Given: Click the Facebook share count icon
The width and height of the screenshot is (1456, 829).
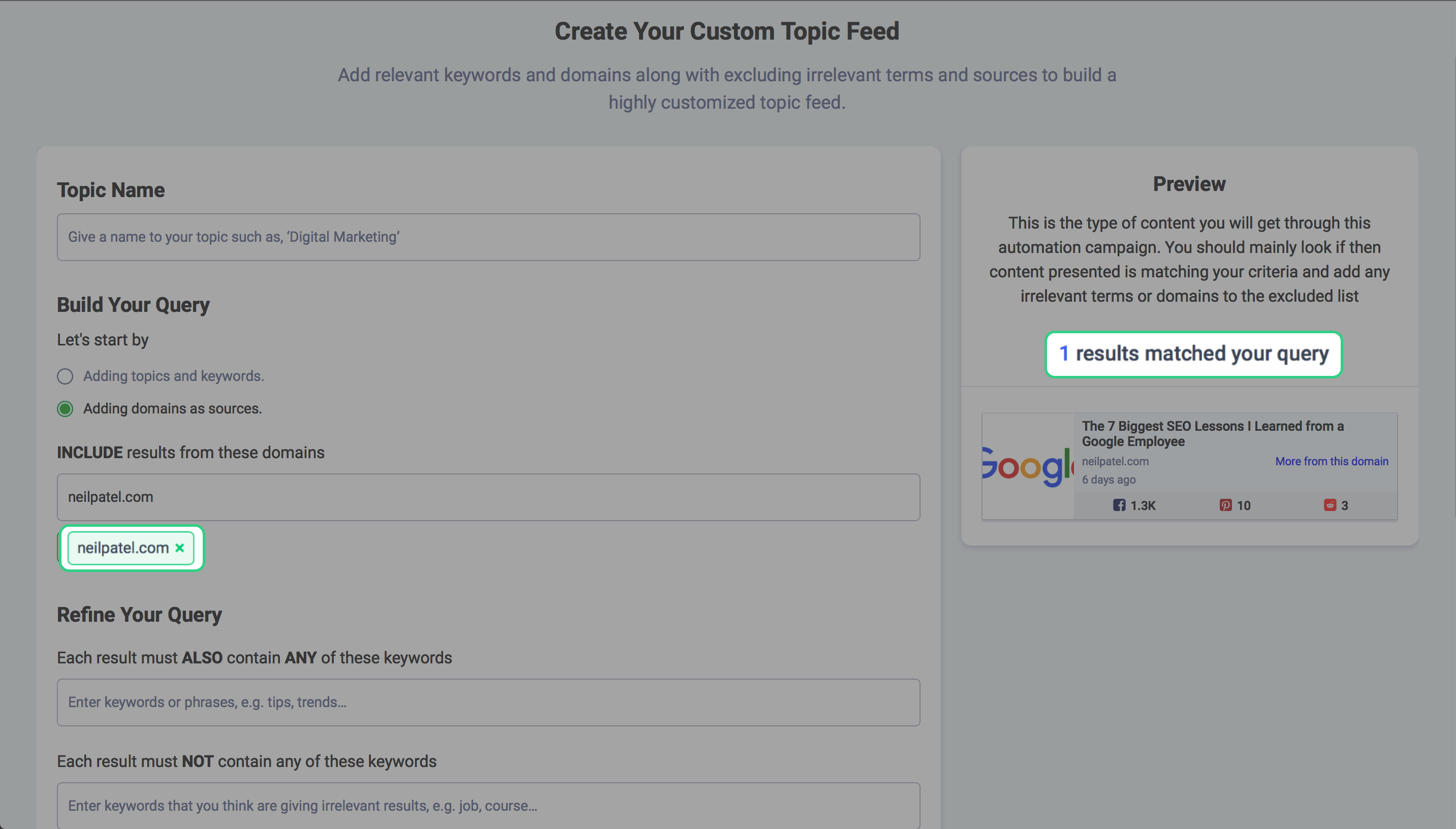Looking at the screenshot, I should 1119,505.
